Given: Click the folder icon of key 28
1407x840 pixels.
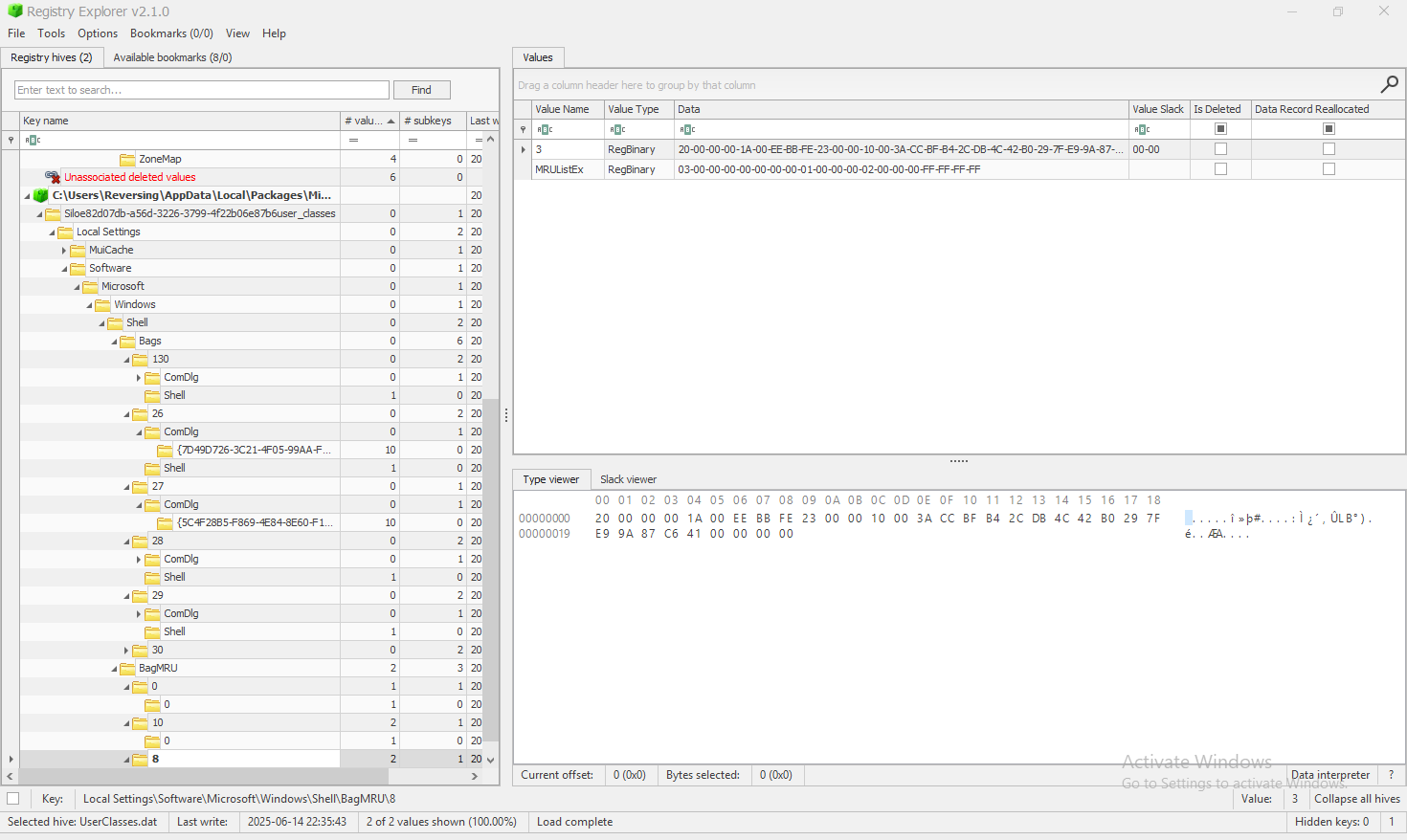Looking at the screenshot, I should [140, 541].
